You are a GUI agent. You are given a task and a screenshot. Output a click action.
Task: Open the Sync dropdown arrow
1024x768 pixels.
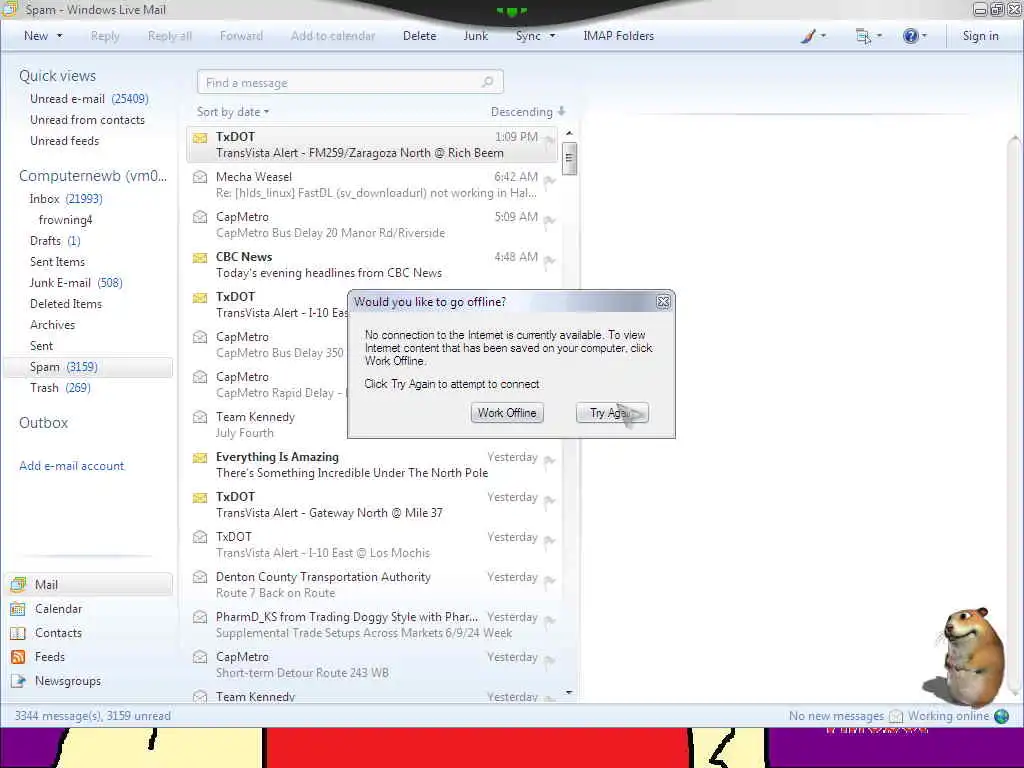point(552,36)
